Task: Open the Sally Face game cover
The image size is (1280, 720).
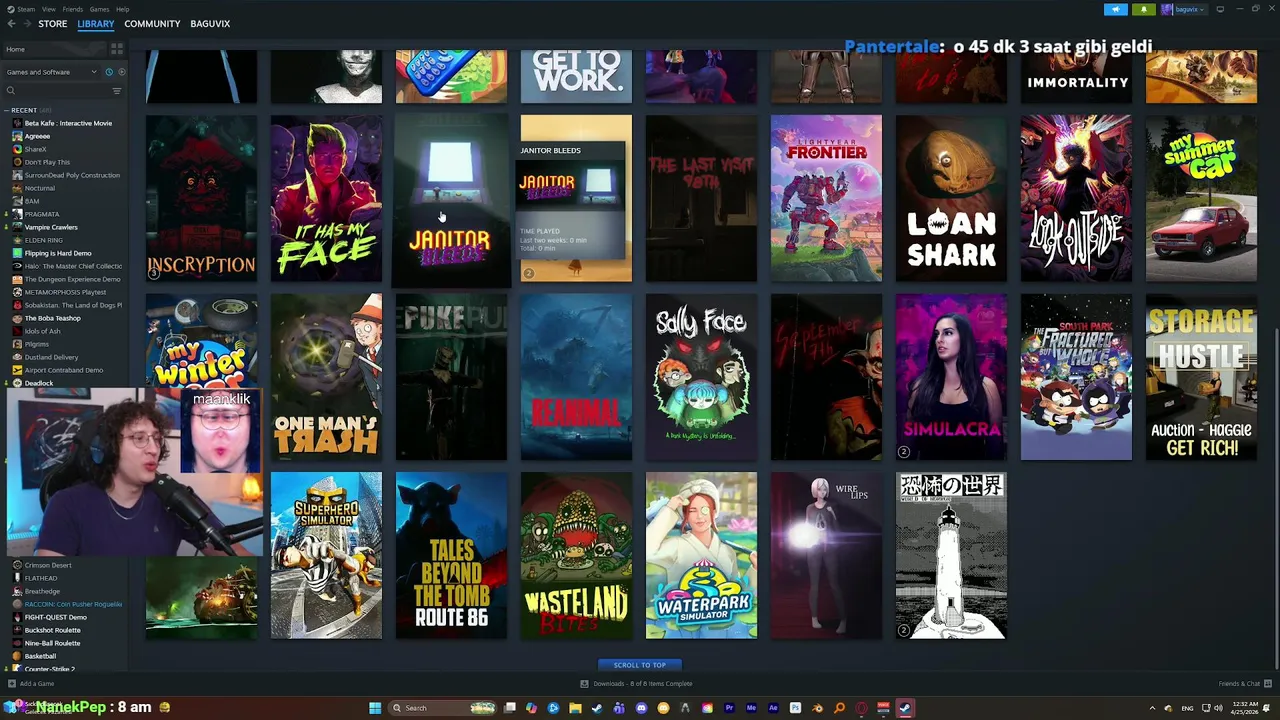Action: pos(701,377)
